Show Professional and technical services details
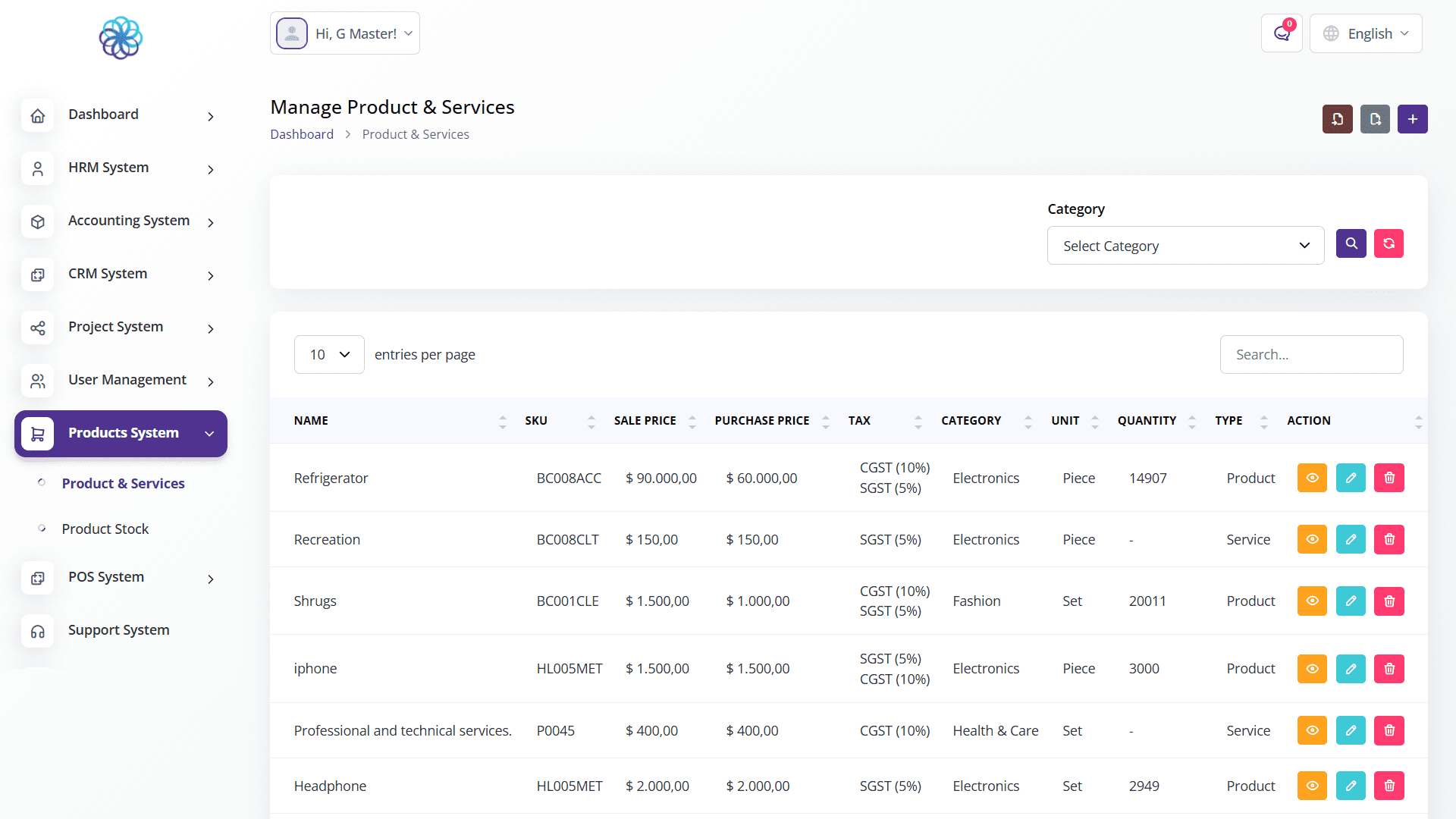1456x819 pixels. coord(1312,730)
